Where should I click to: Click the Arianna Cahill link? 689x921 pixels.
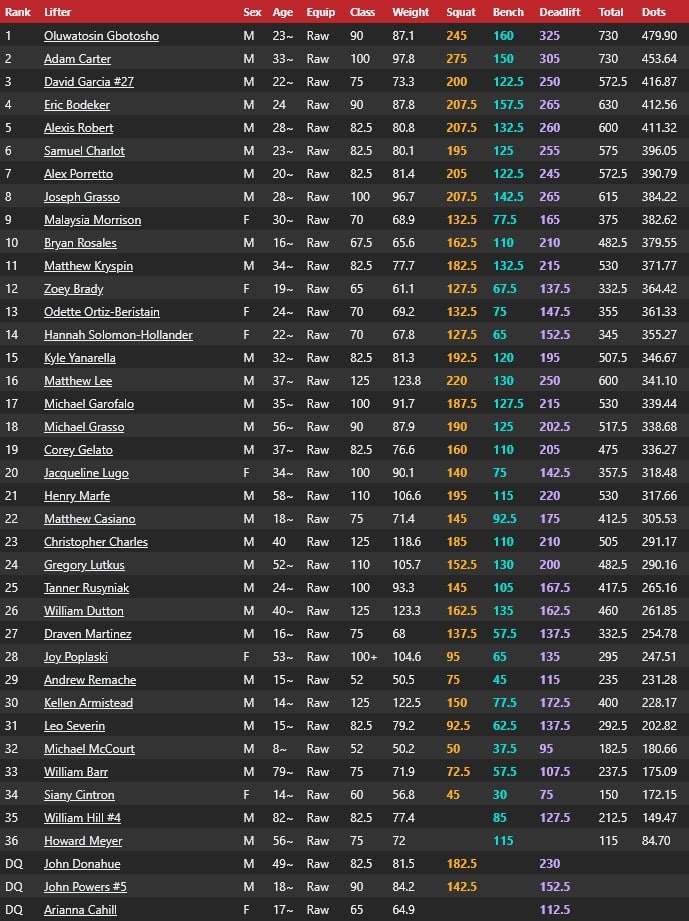80,910
